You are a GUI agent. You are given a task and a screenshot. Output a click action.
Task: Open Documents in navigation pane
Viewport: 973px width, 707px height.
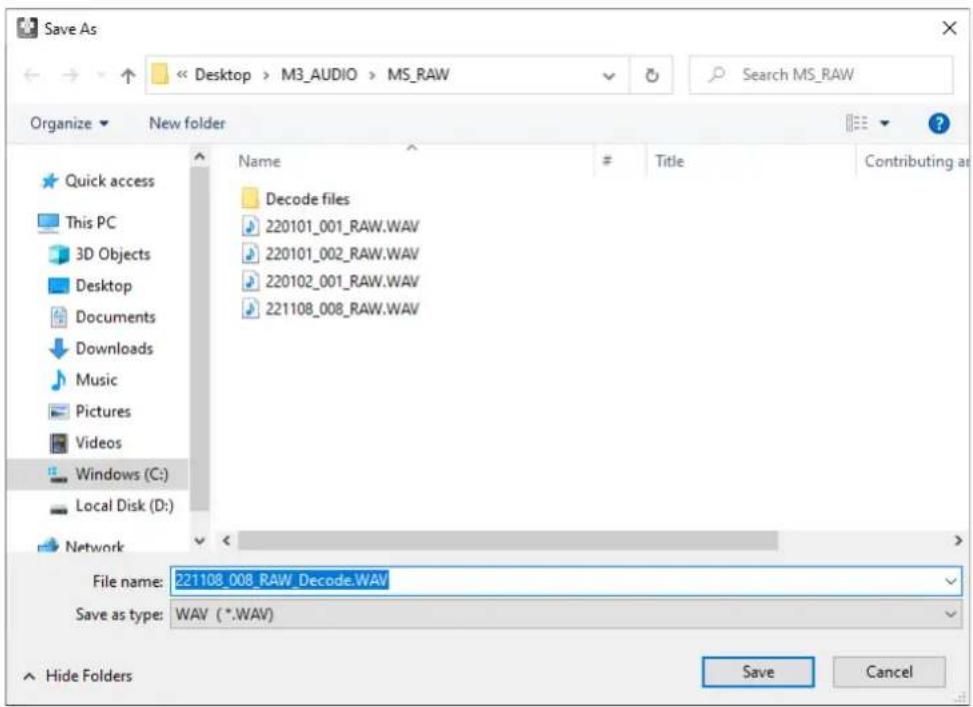click(115, 317)
